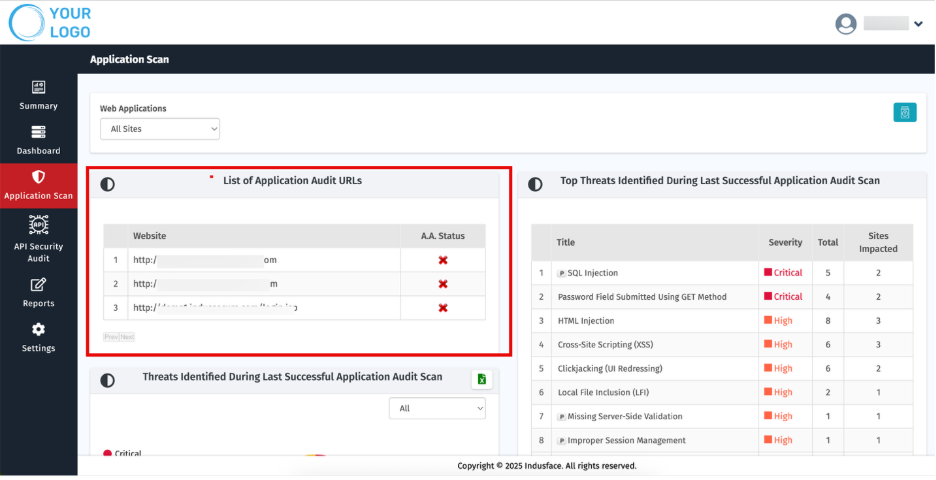Open the All Sites web applications dropdown
The width and height of the screenshot is (936, 480).
pyautogui.click(x=160, y=129)
